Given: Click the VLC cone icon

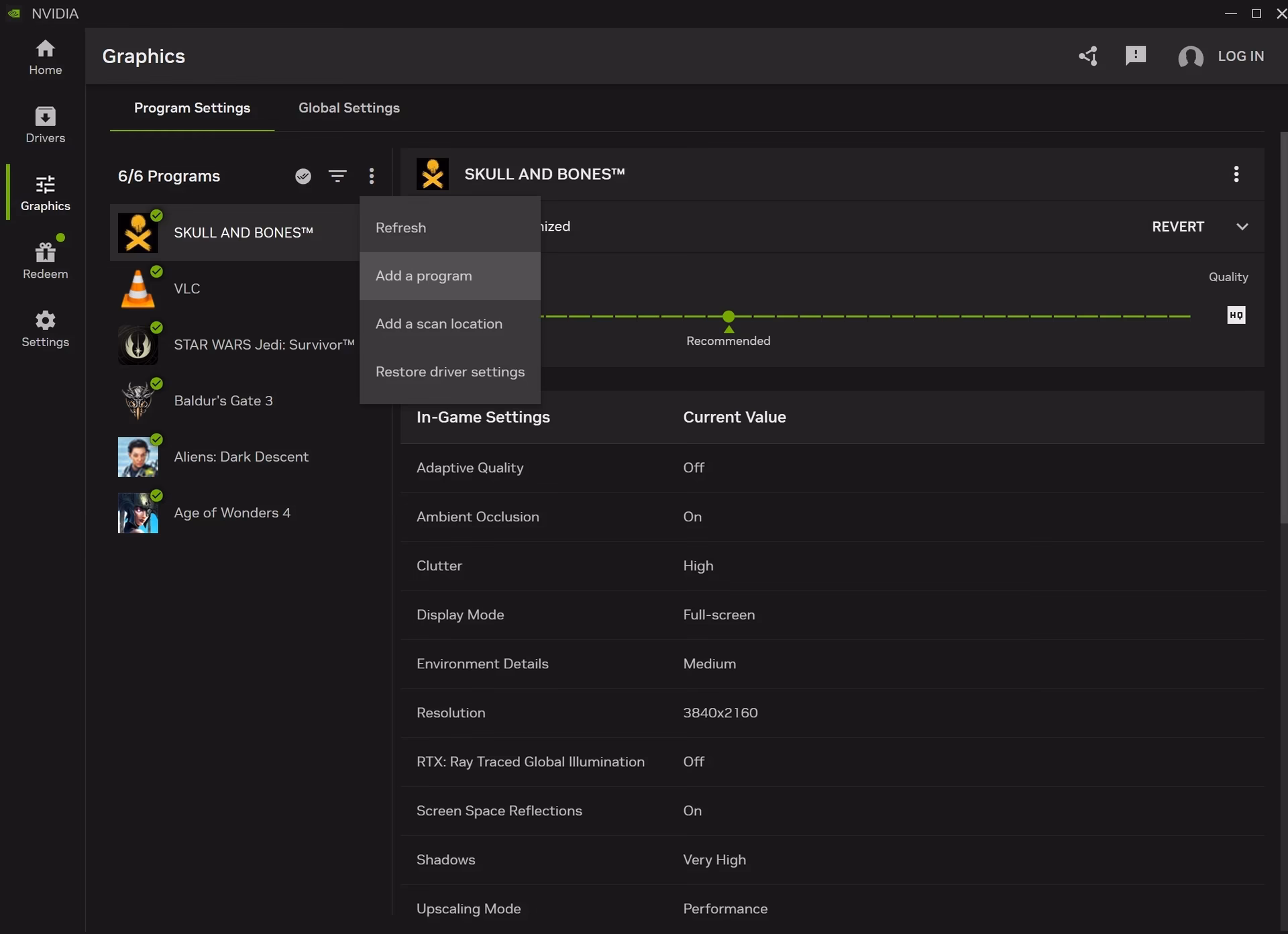Looking at the screenshot, I should (138, 289).
